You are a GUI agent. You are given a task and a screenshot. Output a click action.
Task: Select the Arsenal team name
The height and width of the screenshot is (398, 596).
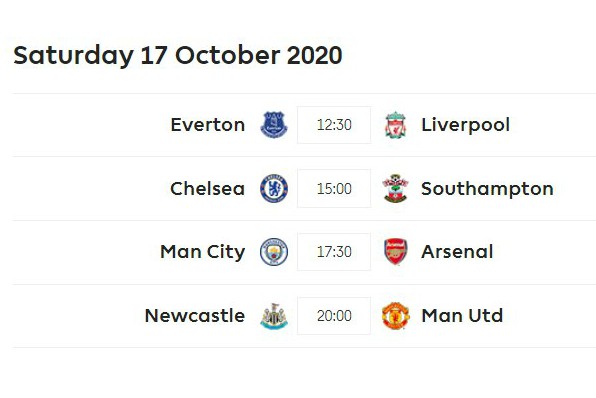(x=457, y=252)
